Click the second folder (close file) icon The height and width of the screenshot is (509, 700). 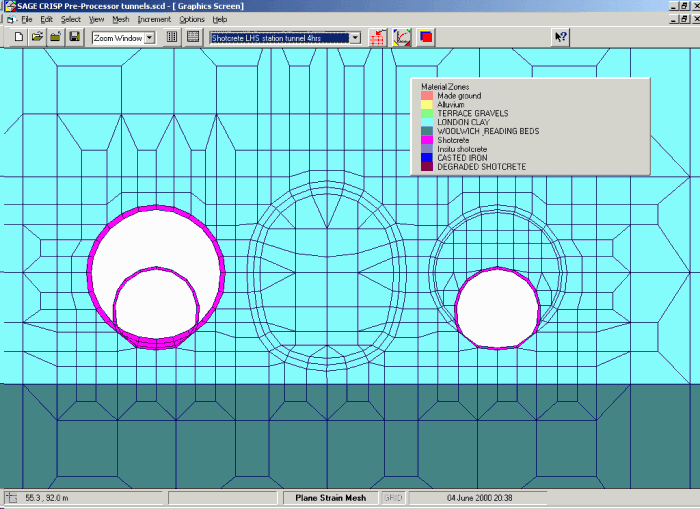[55, 37]
